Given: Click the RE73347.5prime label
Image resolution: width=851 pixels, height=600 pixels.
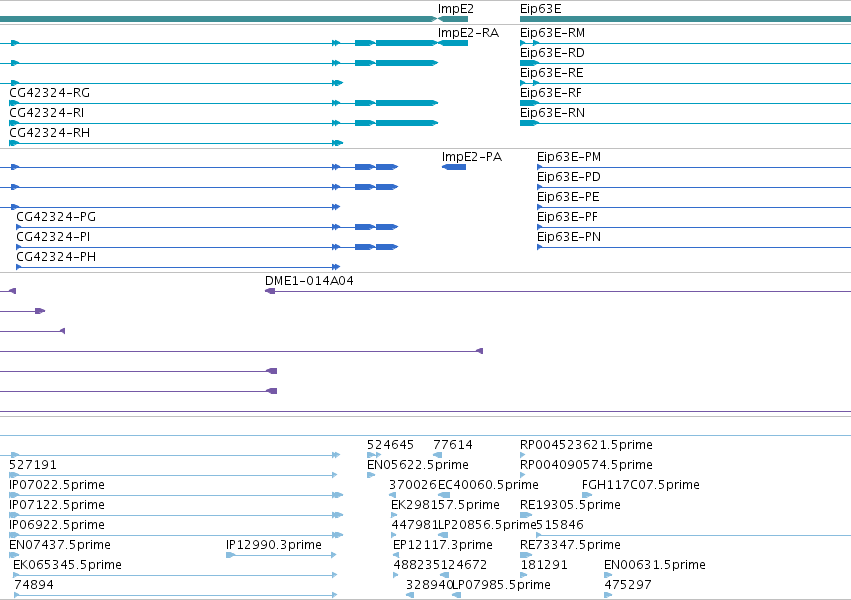Looking at the screenshot, I should [x=570, y=545].
